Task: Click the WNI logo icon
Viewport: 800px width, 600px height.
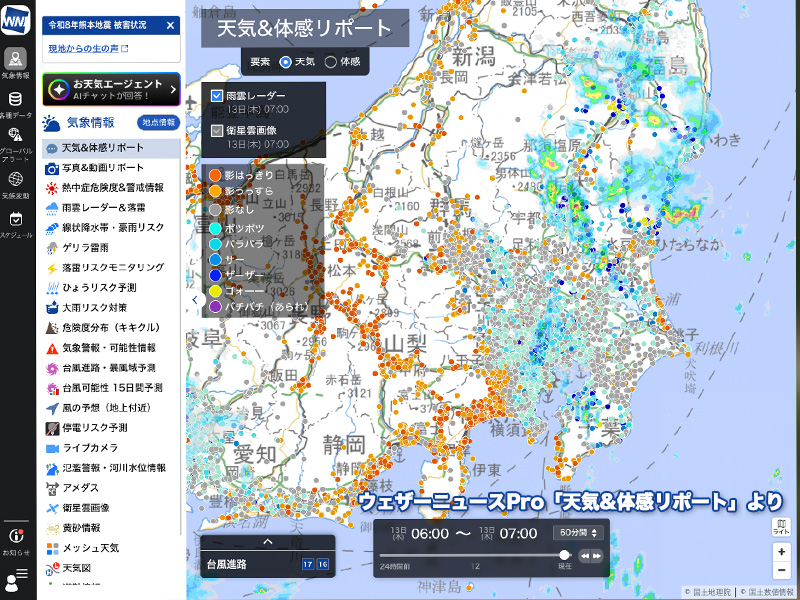Action: (16, 19)
